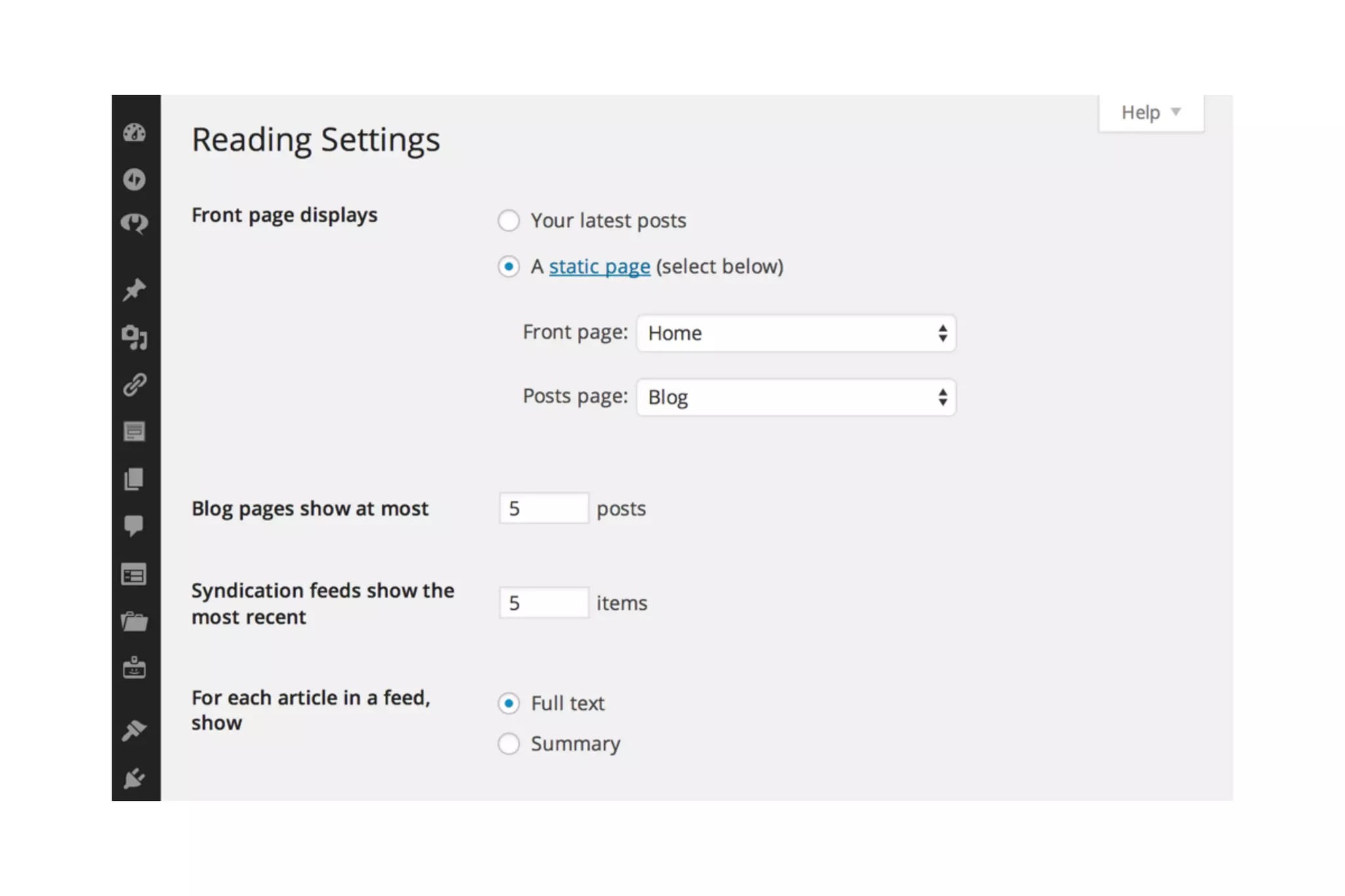The width and height of the screenshot is (1345, 896).
Task: Choose the Summary feed radio button
Action: [508, 744]
